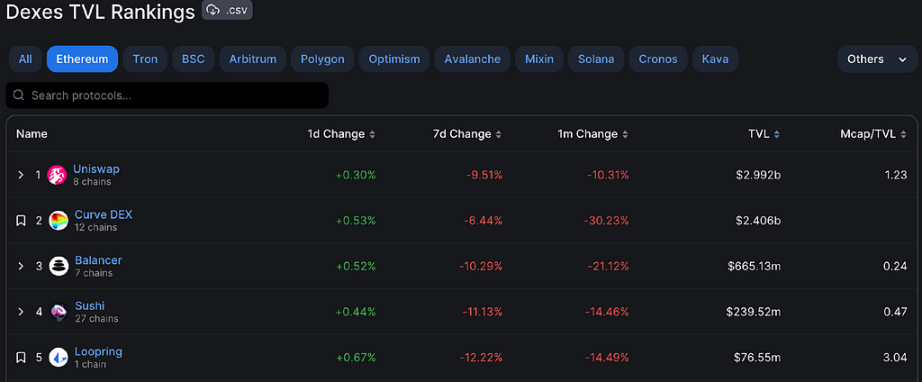Select the Arbitrum chain tab
This screenshot has height=382, width=922.
253,59
